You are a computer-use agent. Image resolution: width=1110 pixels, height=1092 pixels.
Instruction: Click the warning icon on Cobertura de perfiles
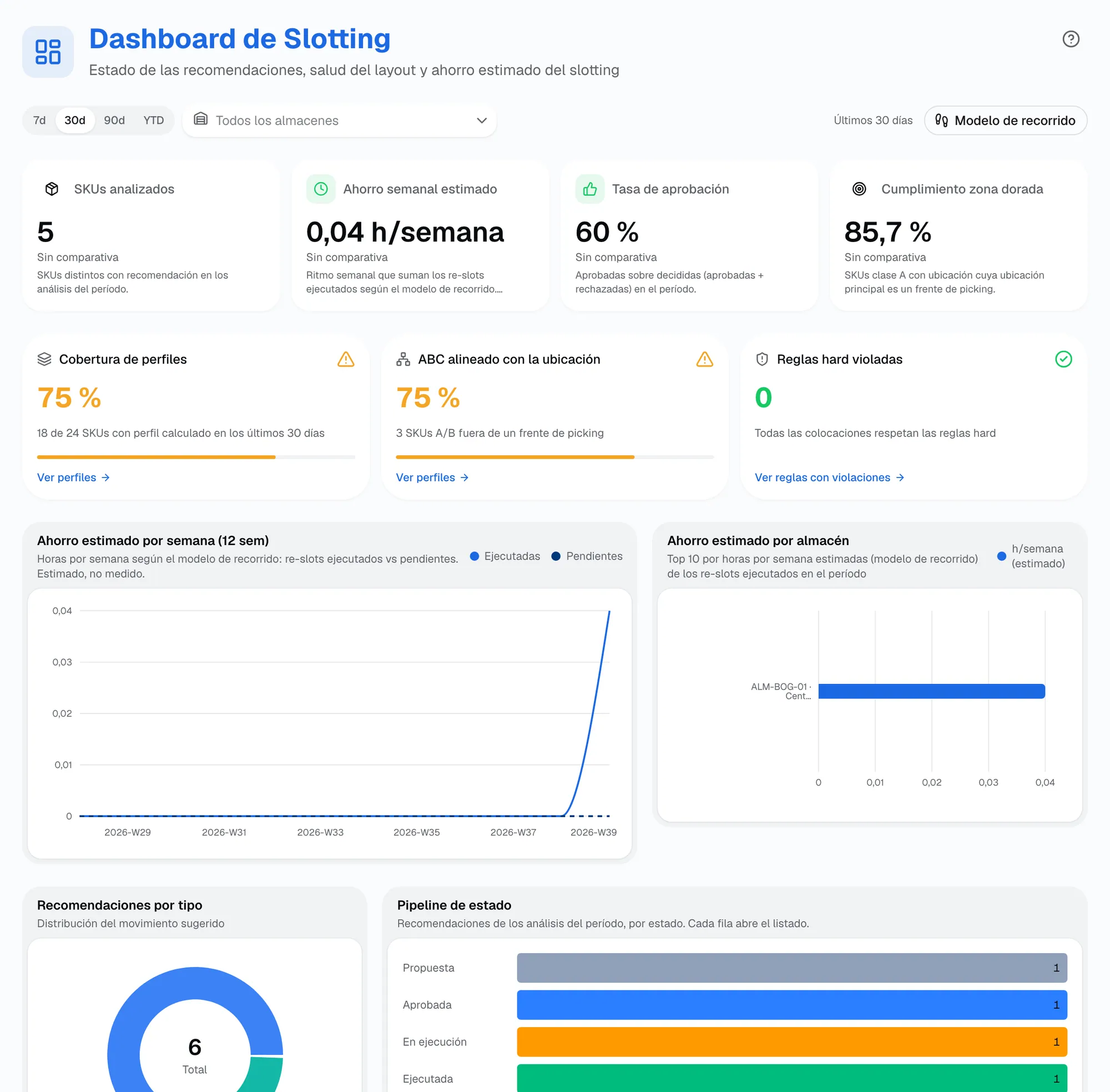click(x=346, y=359)
